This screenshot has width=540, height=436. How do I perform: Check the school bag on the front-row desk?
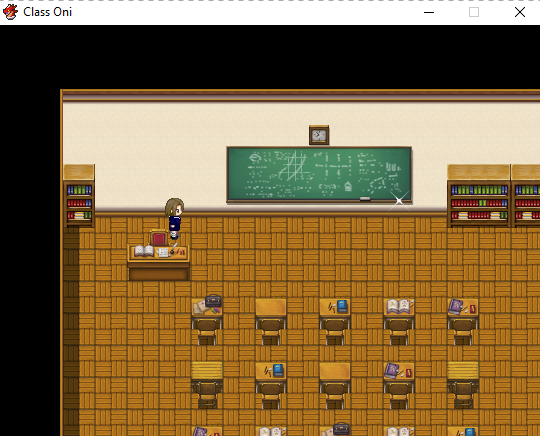pos(213,301)
